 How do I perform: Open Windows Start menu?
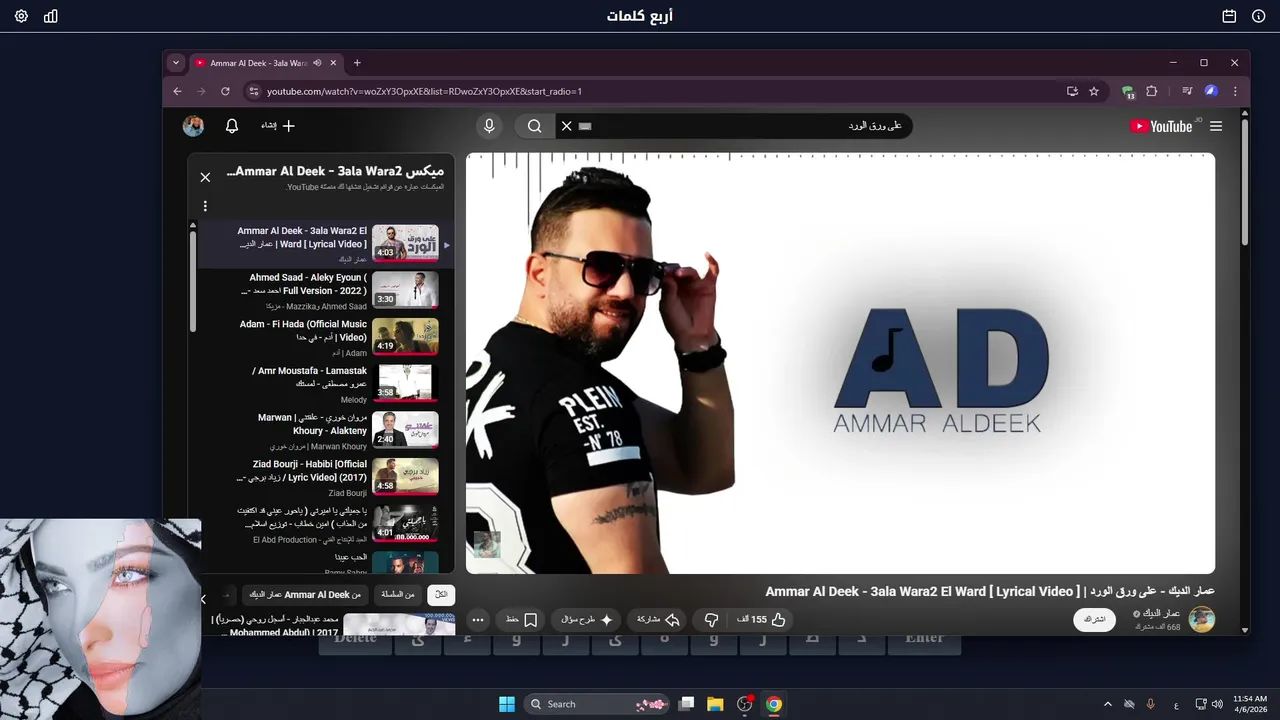point(507,704)
